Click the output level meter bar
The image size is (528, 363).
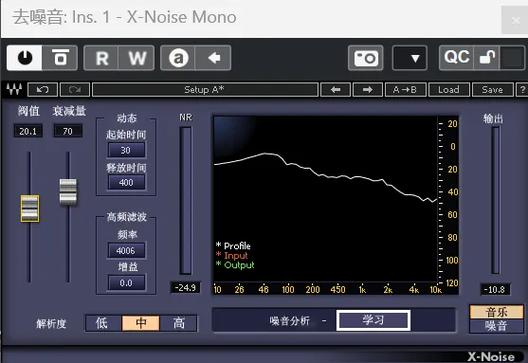click(x=495, y=200)
